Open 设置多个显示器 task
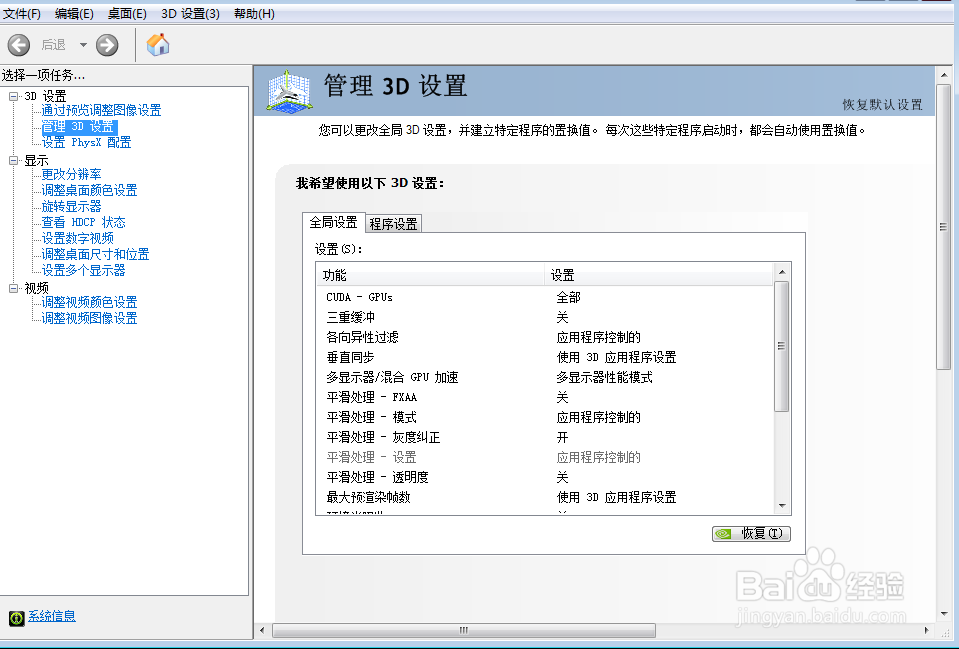 [x=83, y=270]
